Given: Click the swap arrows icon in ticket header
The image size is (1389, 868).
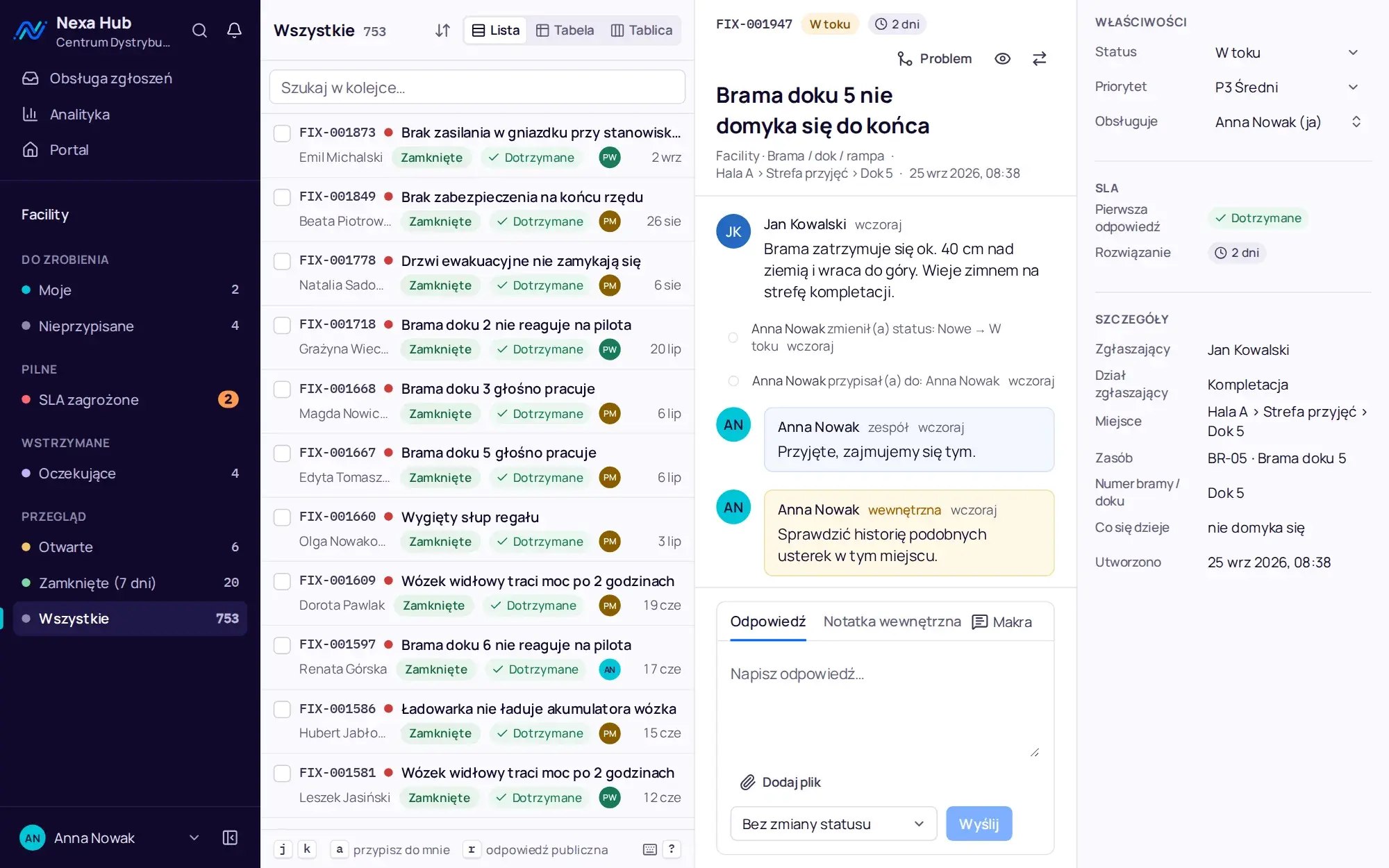Looking at the screenshot, I should click(1039, 59).
